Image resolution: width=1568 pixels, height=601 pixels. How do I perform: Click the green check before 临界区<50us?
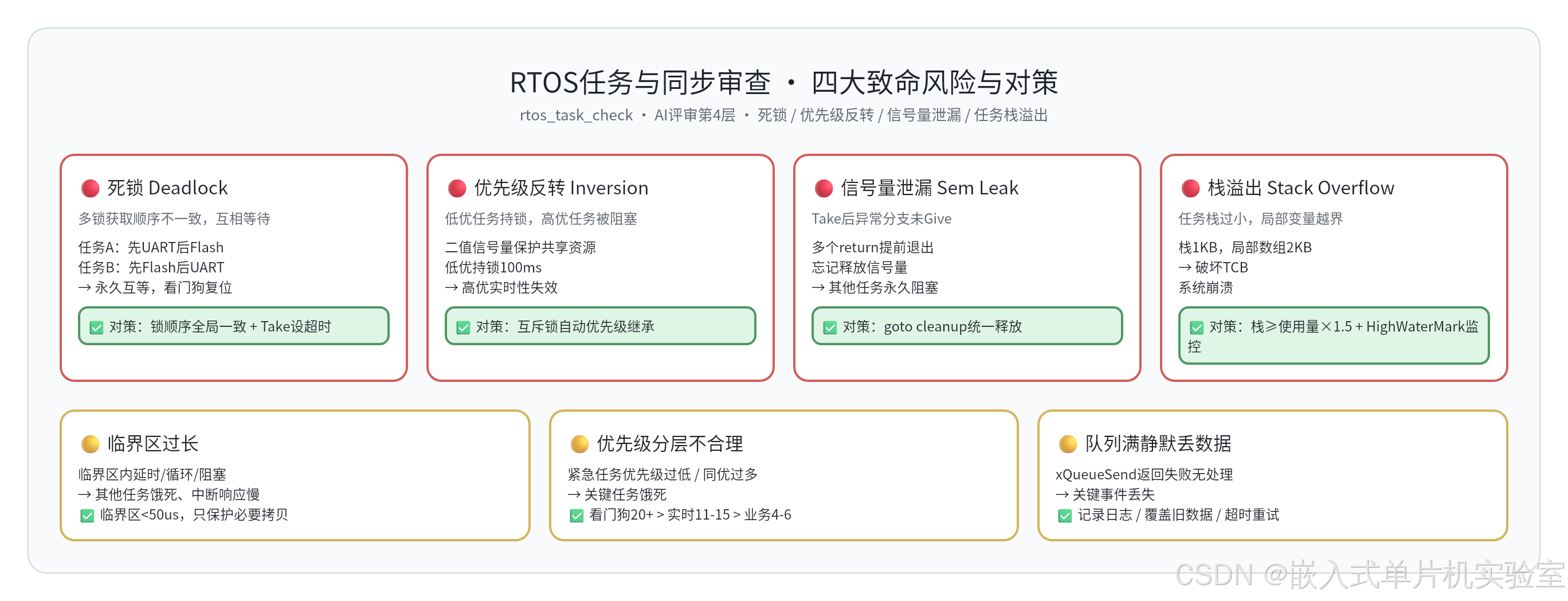87,516
